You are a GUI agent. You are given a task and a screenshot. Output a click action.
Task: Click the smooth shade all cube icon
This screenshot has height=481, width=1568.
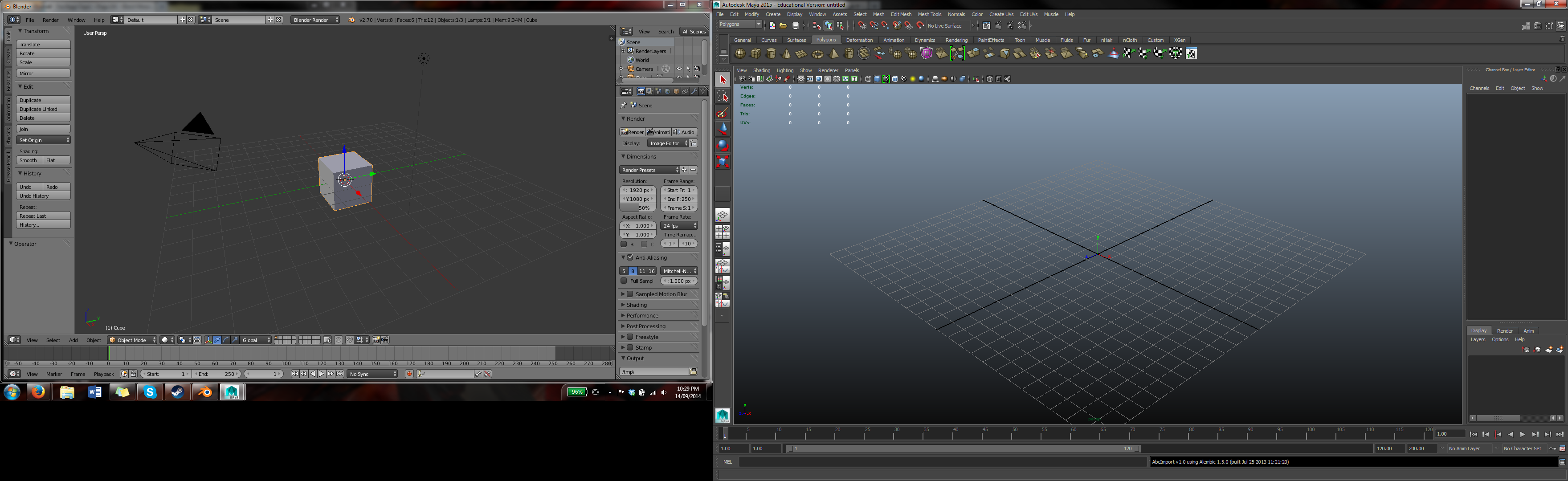pos(877,79)
